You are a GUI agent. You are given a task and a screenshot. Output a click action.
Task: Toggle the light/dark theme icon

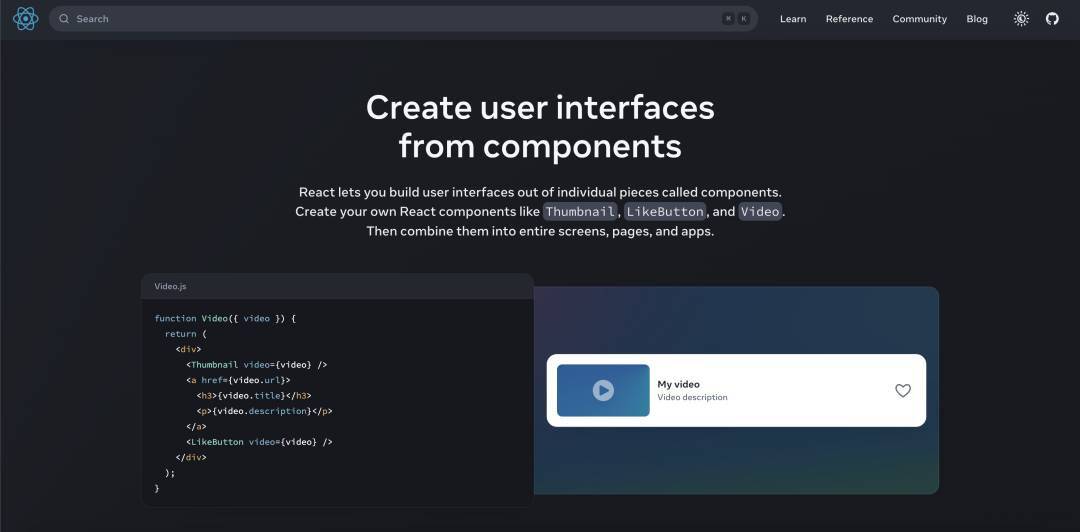pyautogui.click(x=1021, y=19)
